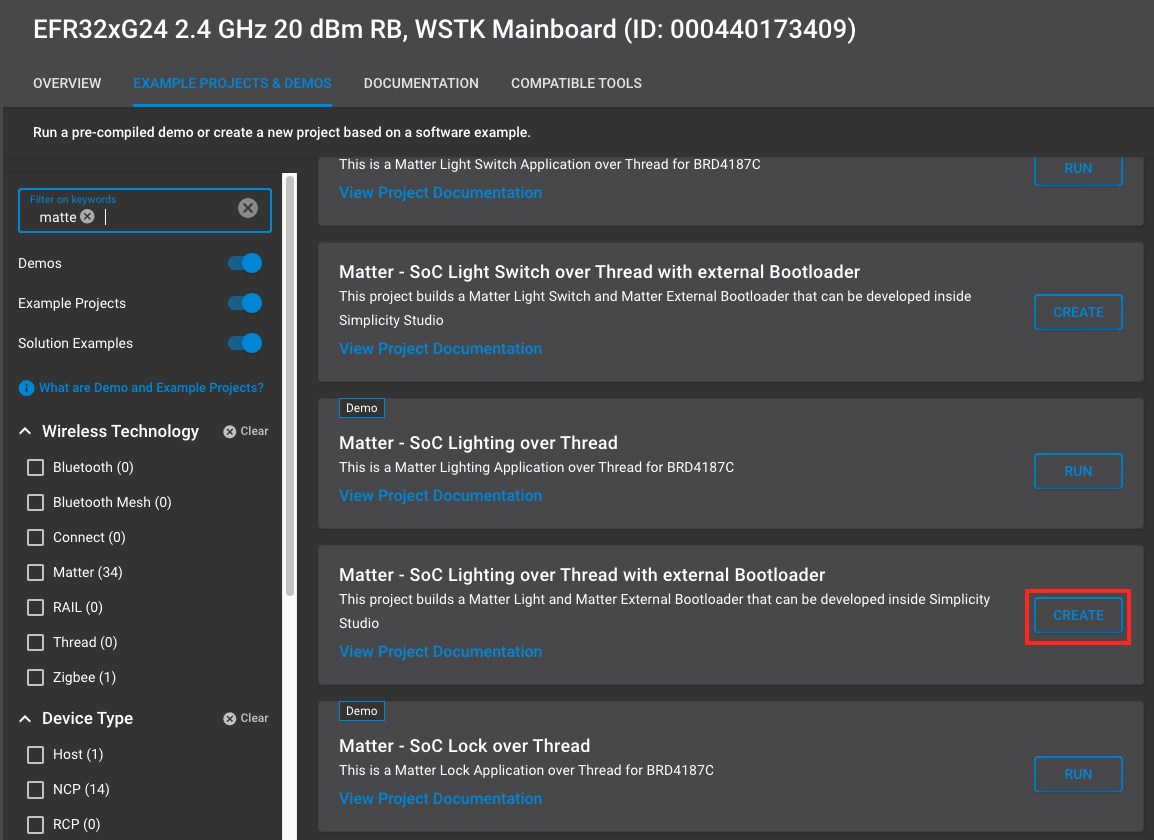Create SoC Lighting over Thread external Bootloader project
1154x840 pixels.
(x=1078, y=615)
